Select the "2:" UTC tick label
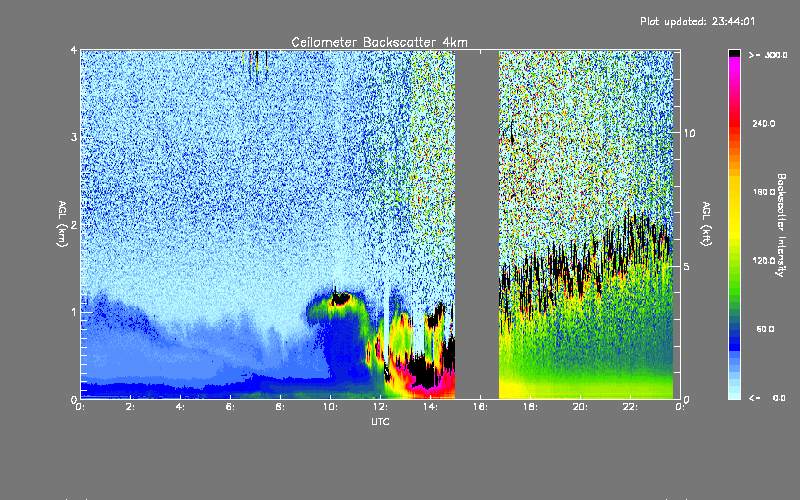This screenshot has height=500, width=800. tap(131, 407)
